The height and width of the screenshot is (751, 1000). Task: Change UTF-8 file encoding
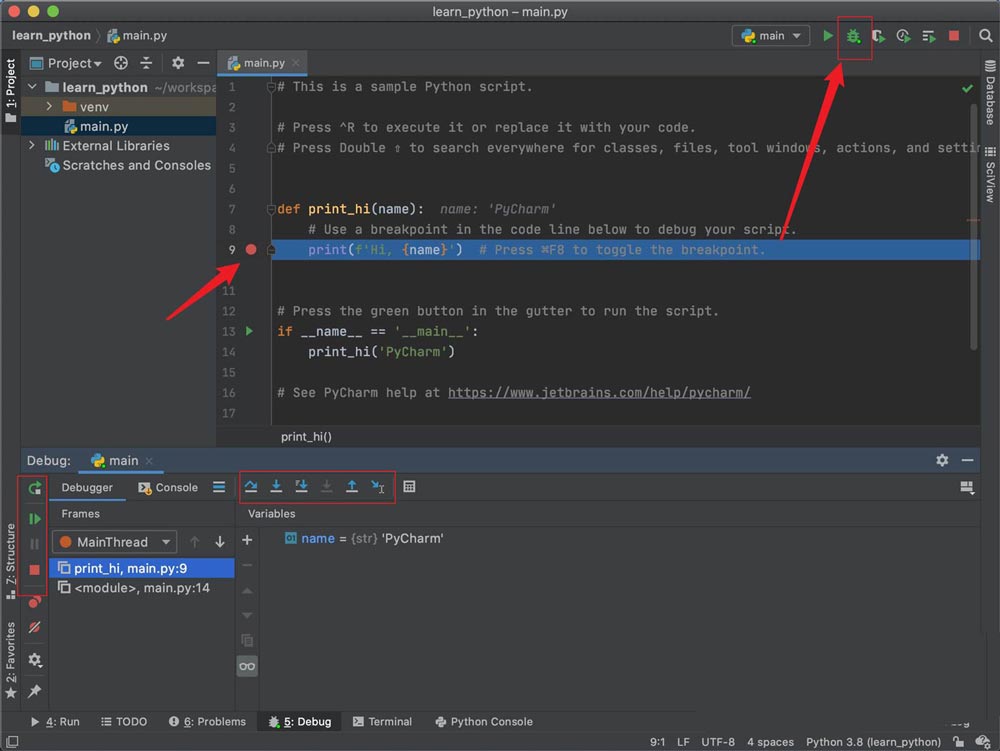point(717,741)
